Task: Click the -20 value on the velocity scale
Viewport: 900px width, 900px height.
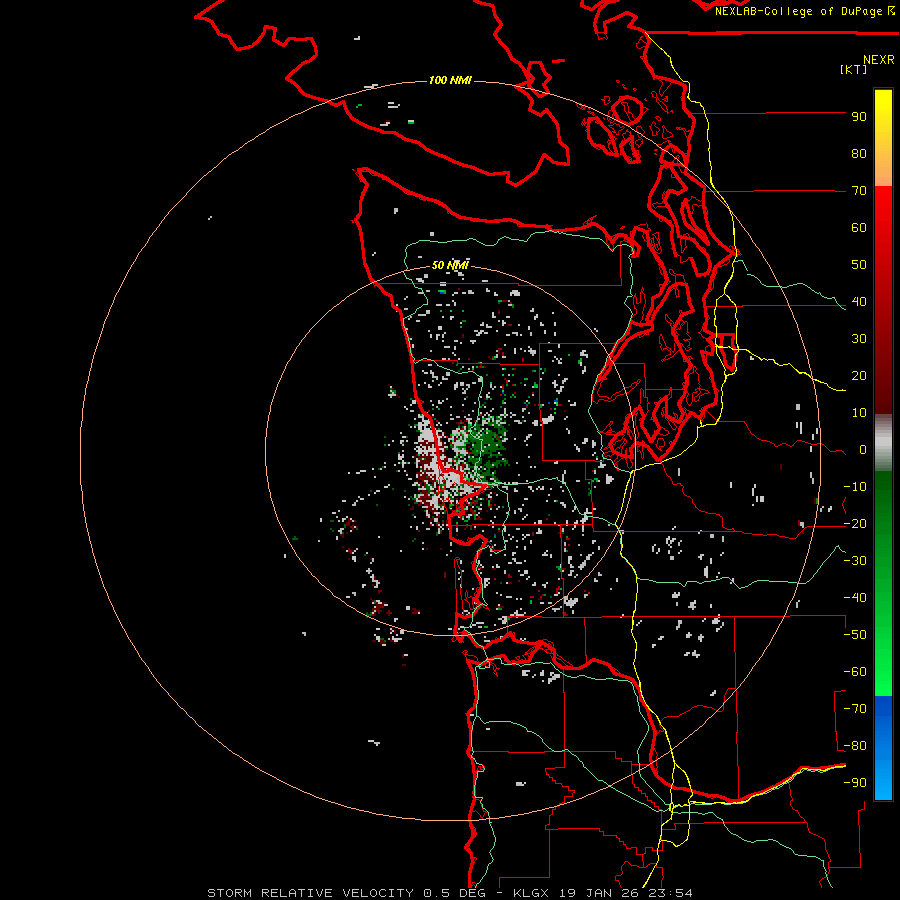Action: [x=855, y=523]
